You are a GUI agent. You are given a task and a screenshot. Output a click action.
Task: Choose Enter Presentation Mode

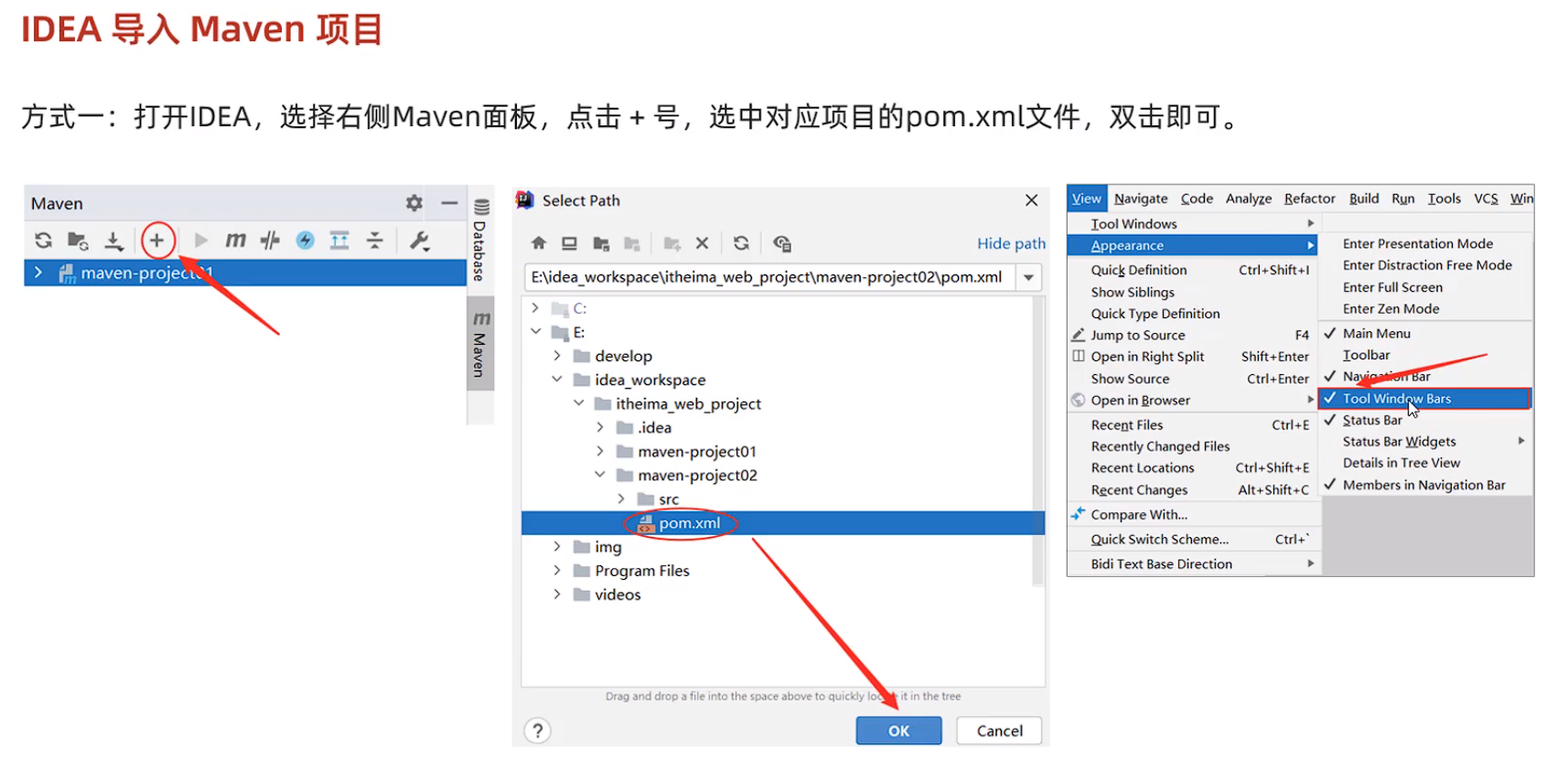[x=1425, y=243]
